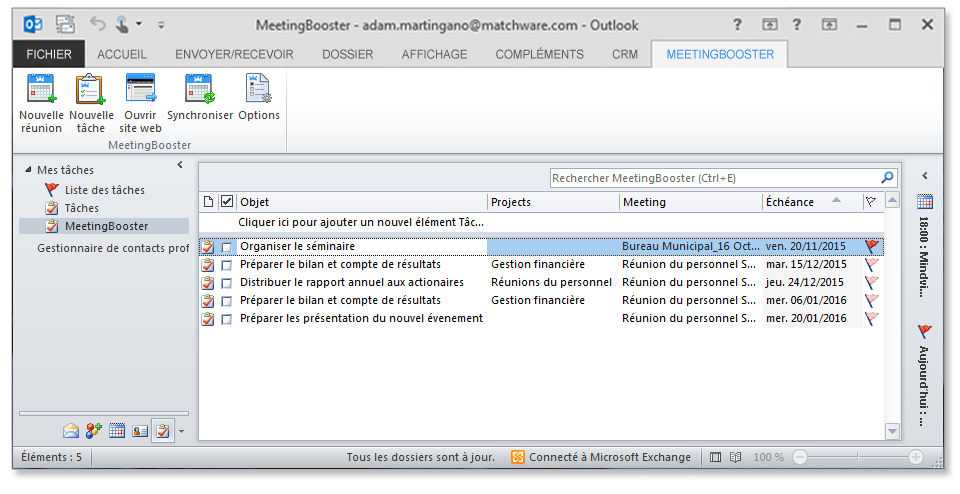Open the FICHIER tab

[49, 54]
